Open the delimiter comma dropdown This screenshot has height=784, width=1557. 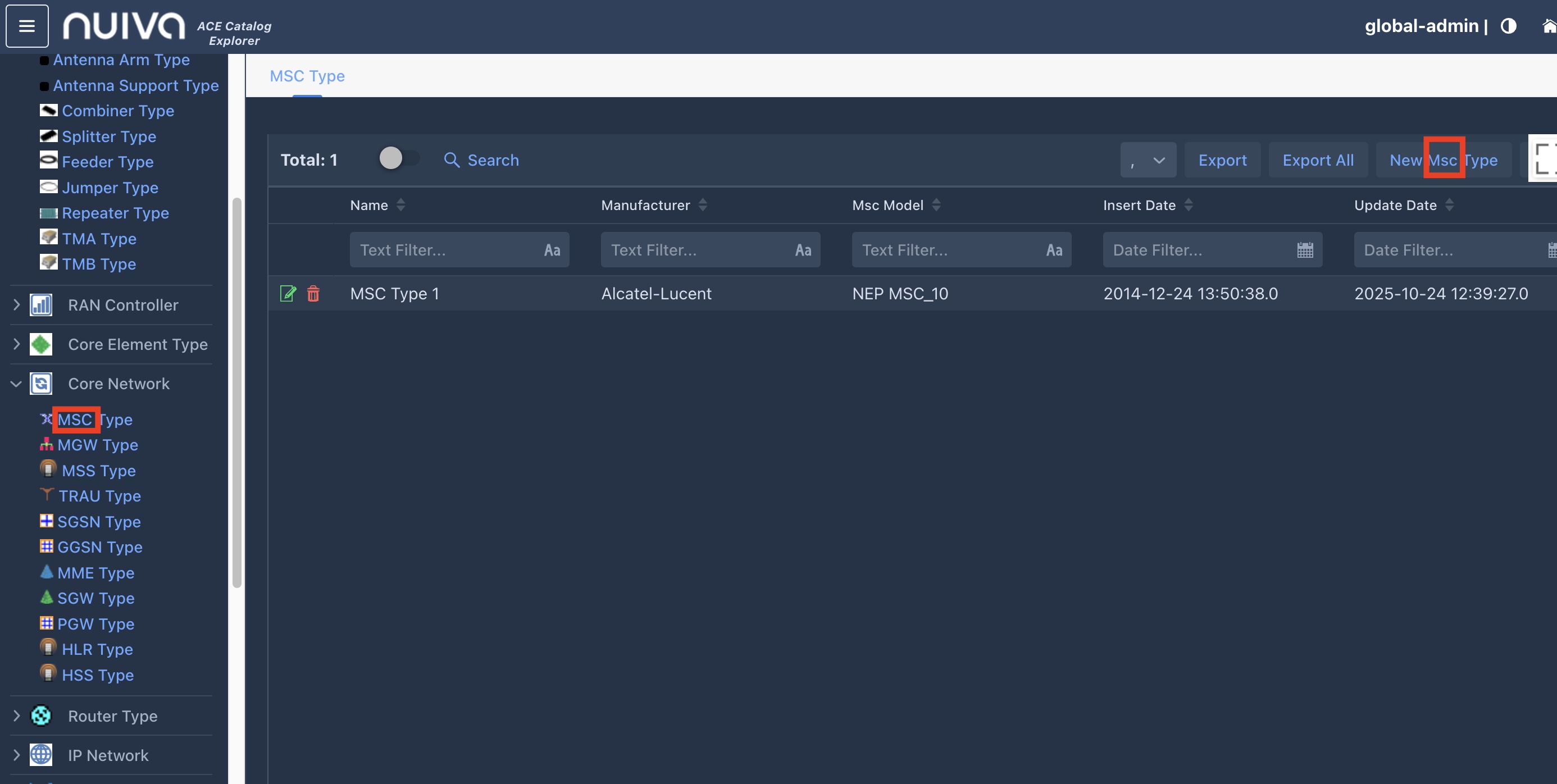pyautogui.click(x=1148, y=160)
